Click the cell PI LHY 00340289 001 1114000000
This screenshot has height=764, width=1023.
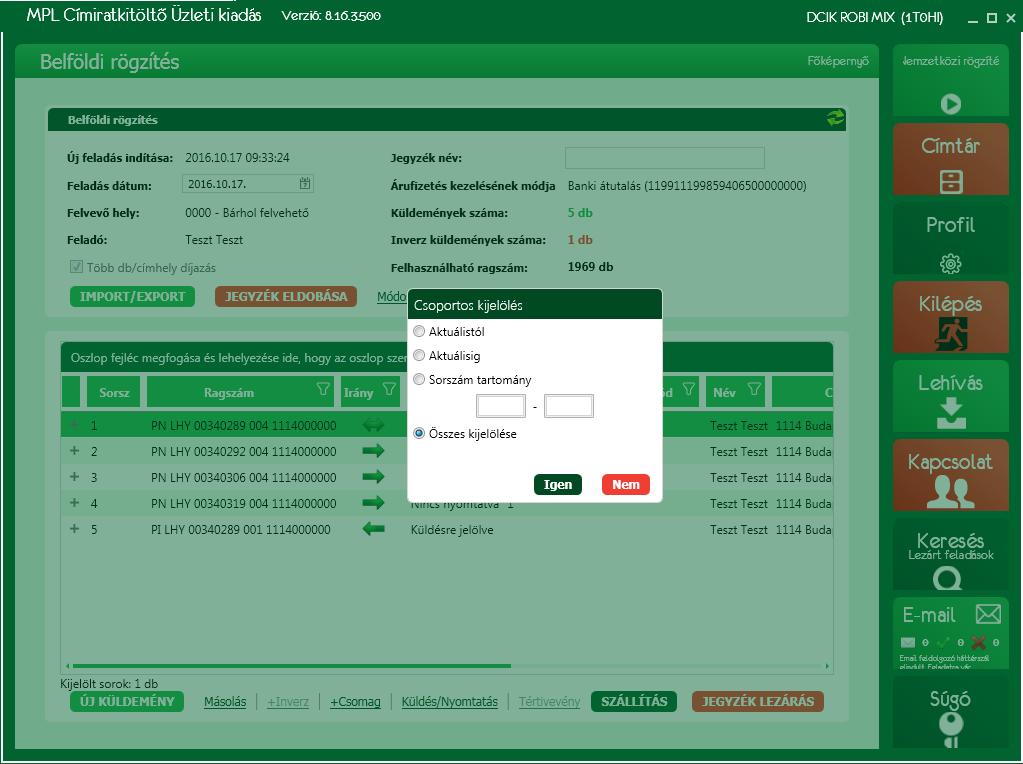point(241,530)
